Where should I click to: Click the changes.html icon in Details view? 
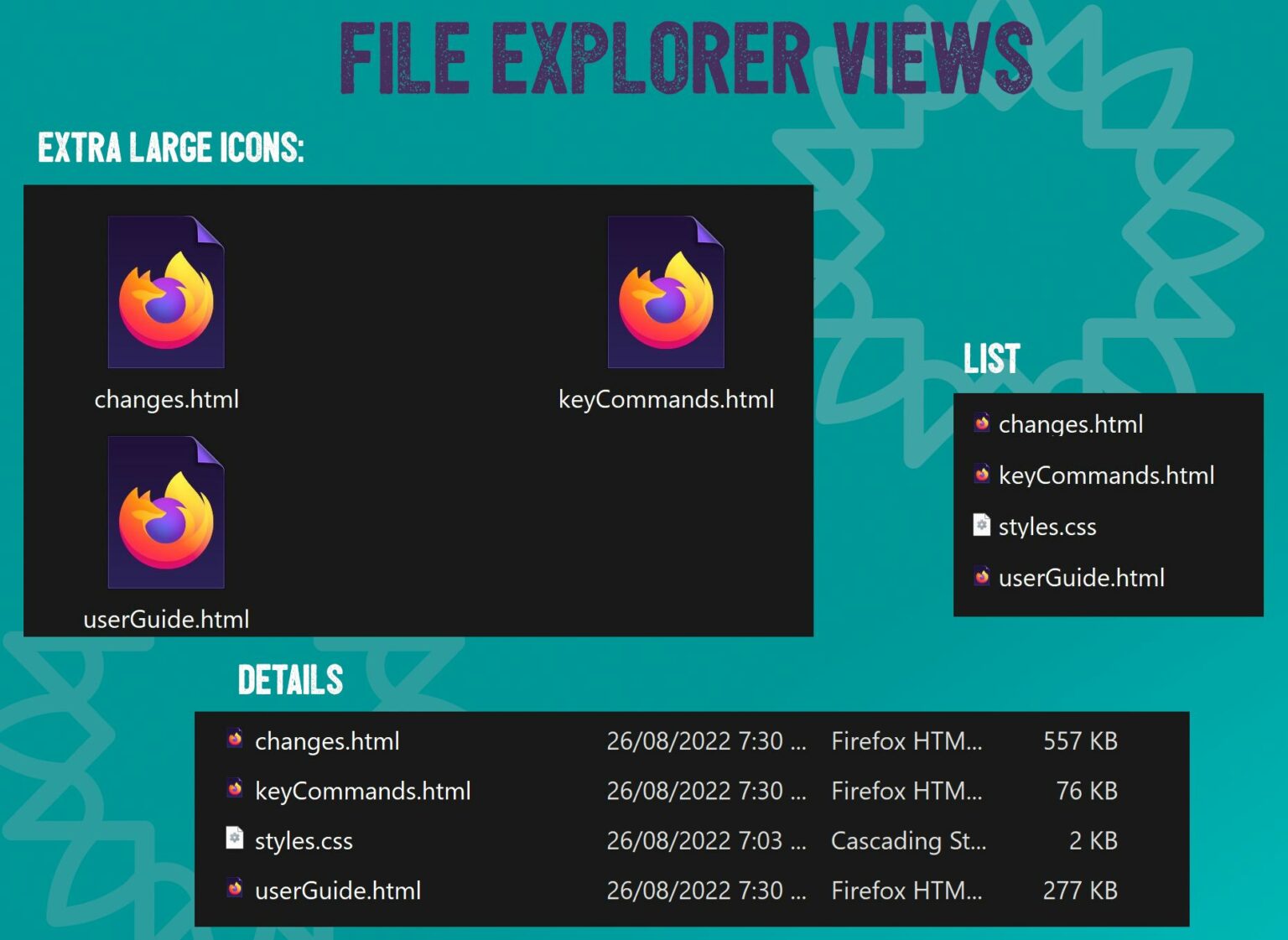(x=235, y=740)
